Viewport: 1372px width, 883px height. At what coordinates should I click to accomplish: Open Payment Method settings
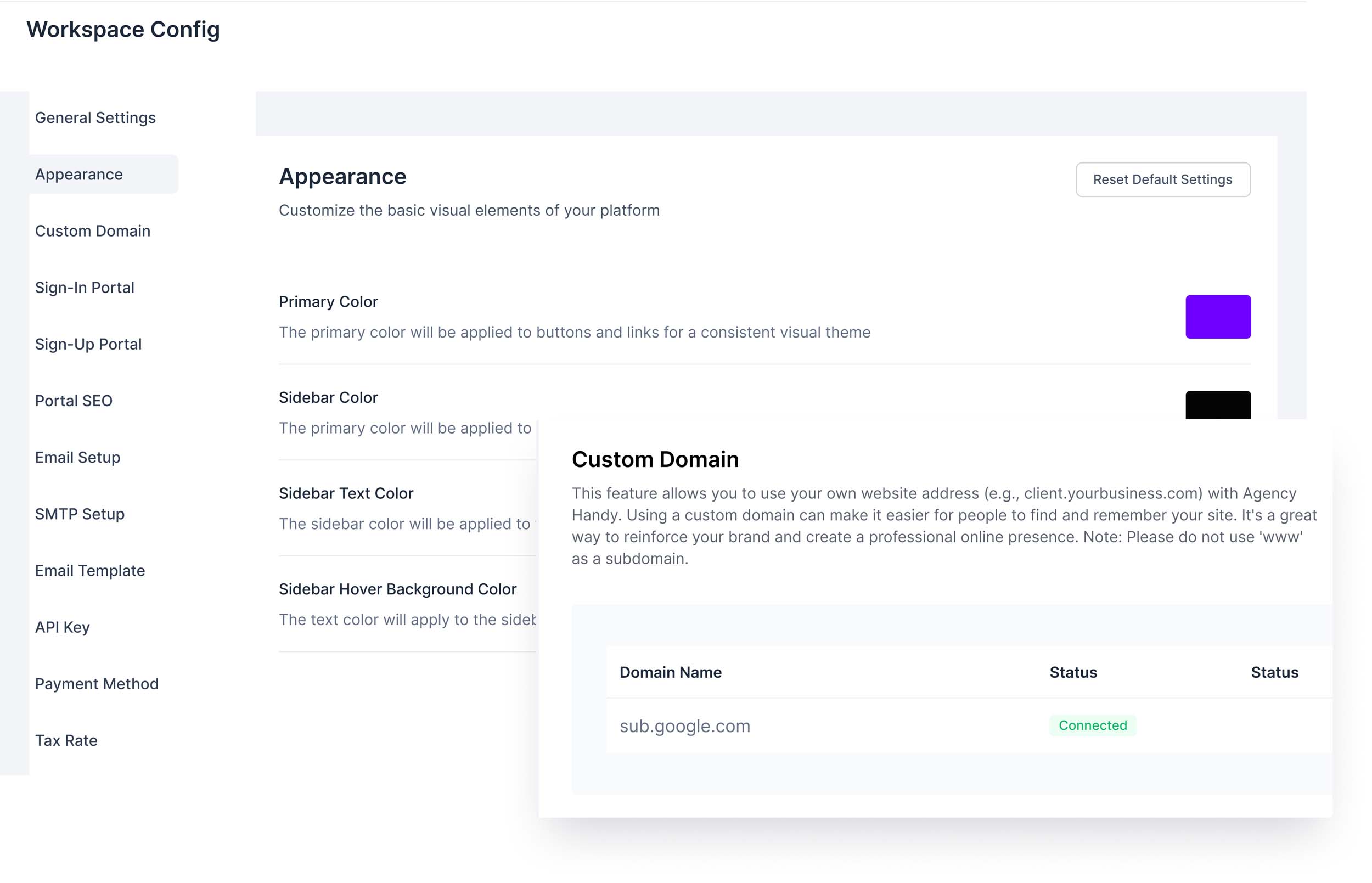point(97,683)
